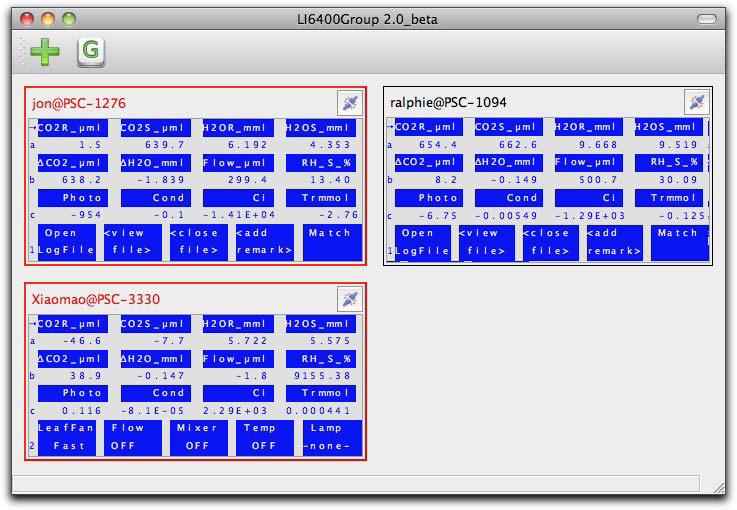Screen dimensions: 737x510
Task: Click connection plug icon in ralphie@PSC-1094 panel
Action: pyautogui.click(x=697, y=102)
